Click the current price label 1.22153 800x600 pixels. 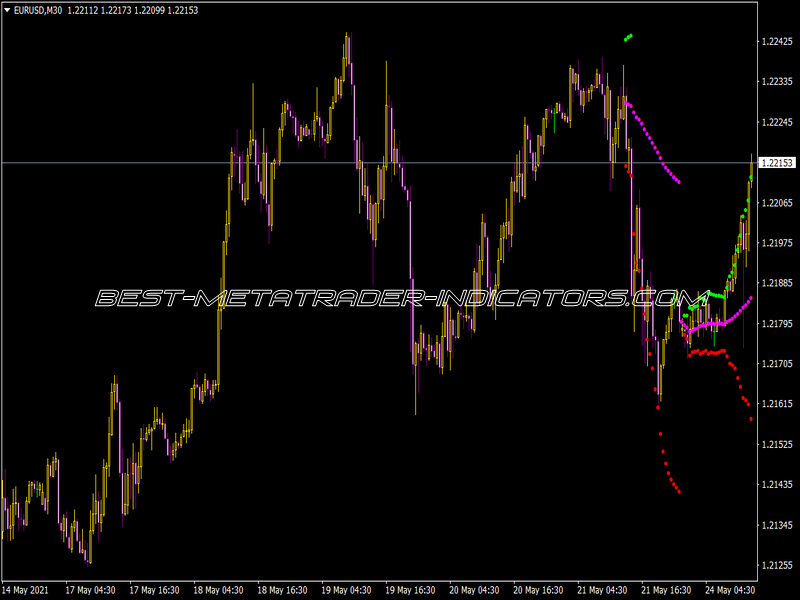point(777,163)
